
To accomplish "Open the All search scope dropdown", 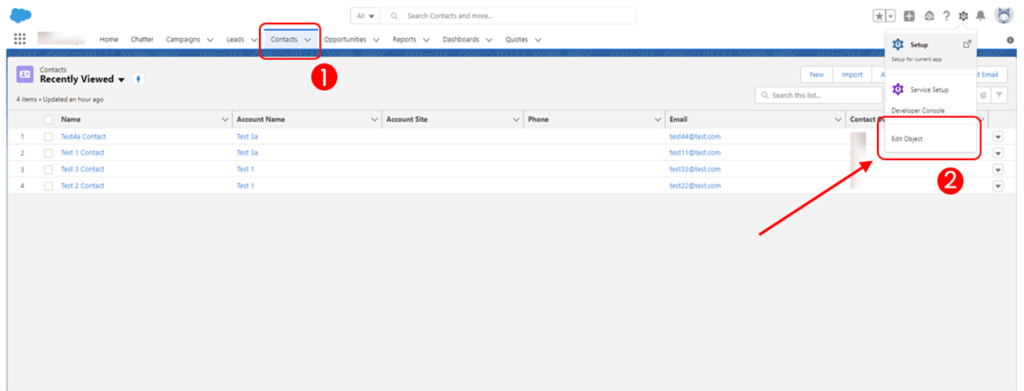I will pyautogui.click(x=366, y=16).
